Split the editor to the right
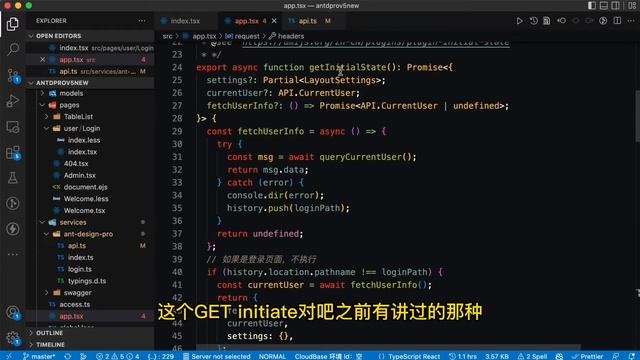This screenshot has height=360, width=640. tap(617, 21)
